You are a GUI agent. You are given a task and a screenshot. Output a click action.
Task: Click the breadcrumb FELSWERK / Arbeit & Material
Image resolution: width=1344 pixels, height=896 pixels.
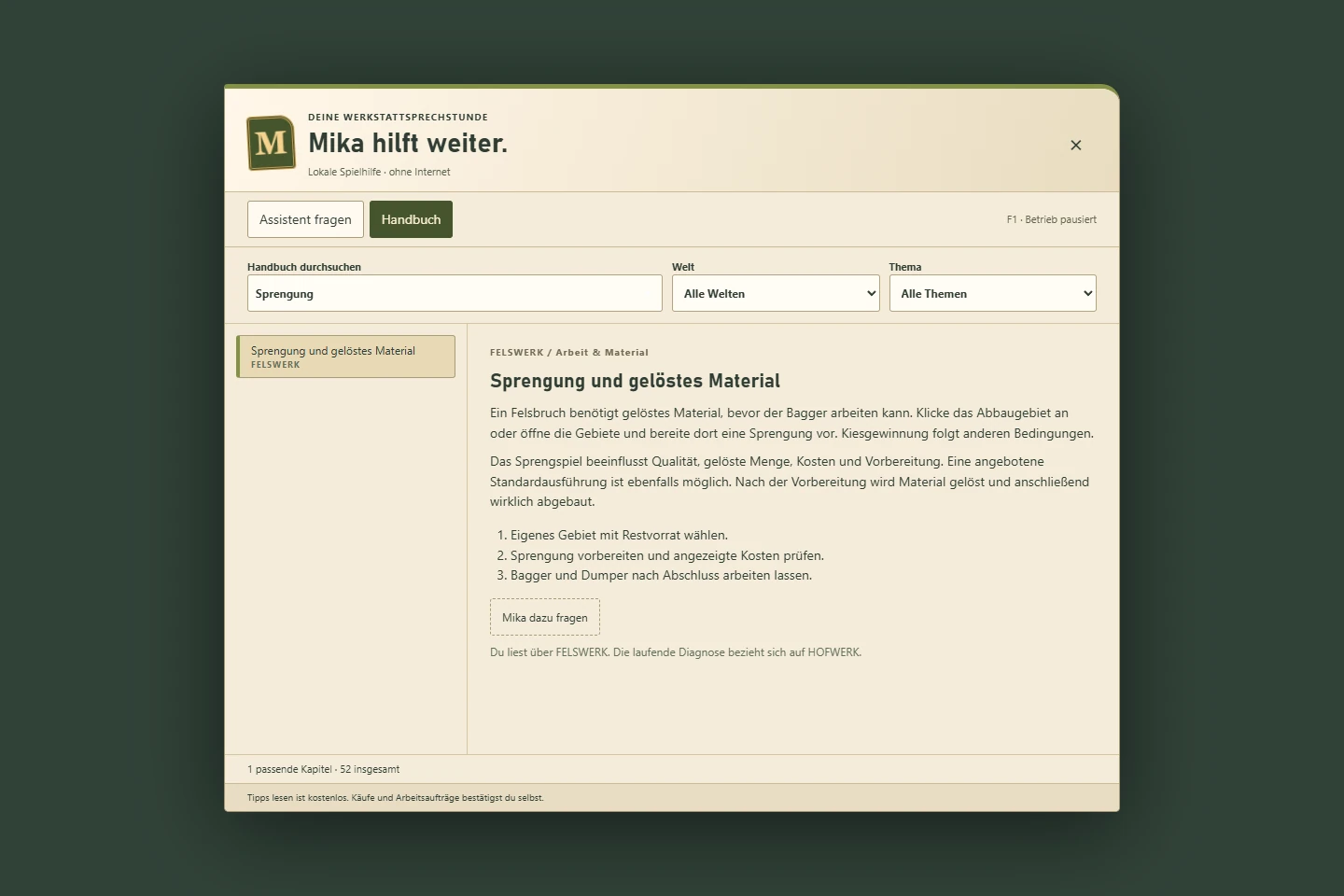pyautogui.click(x=569, y=353)
